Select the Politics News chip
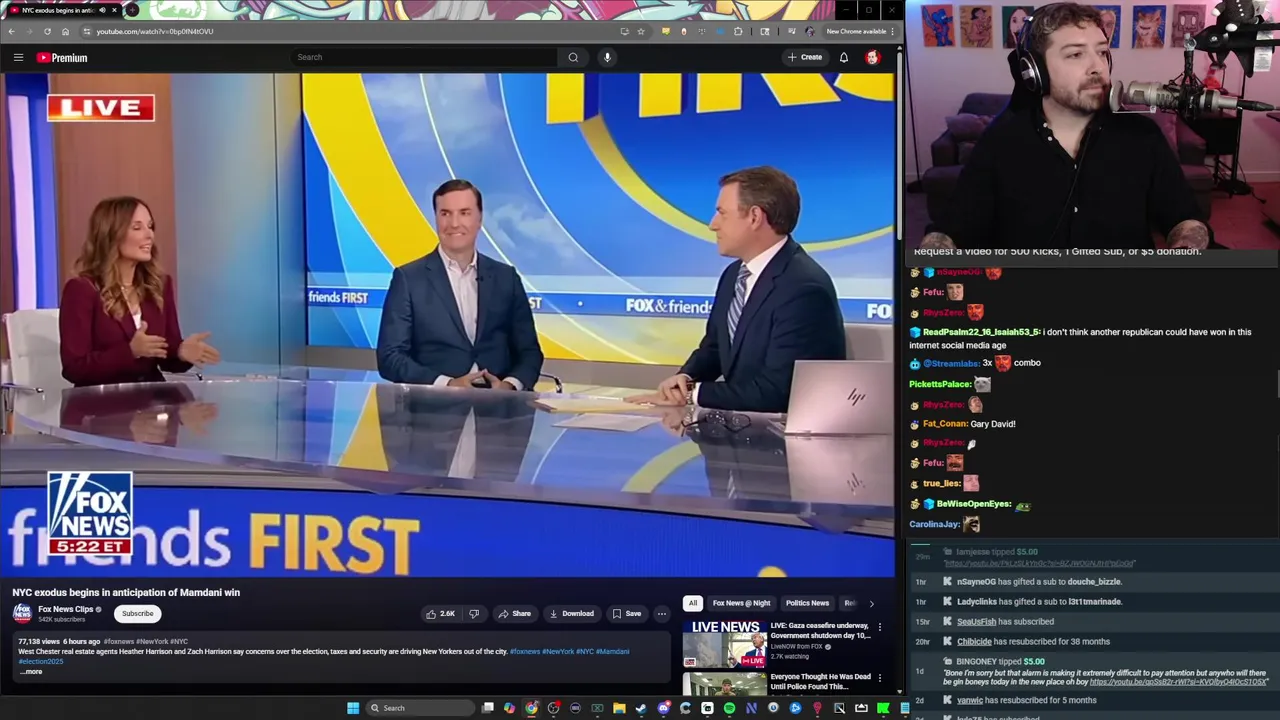The width and height of the screenshot is (1280, 720). pos(807,603)
